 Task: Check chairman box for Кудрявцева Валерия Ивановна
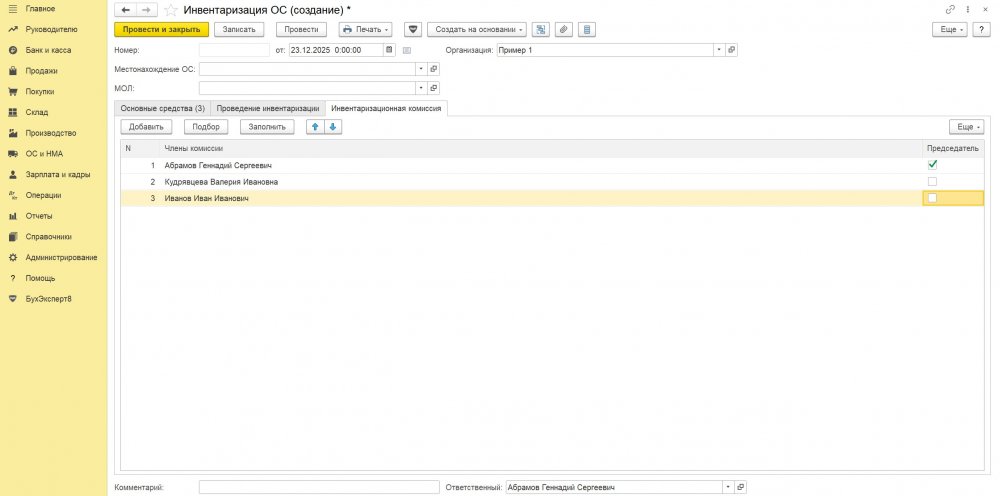click(x=933, y=181)
